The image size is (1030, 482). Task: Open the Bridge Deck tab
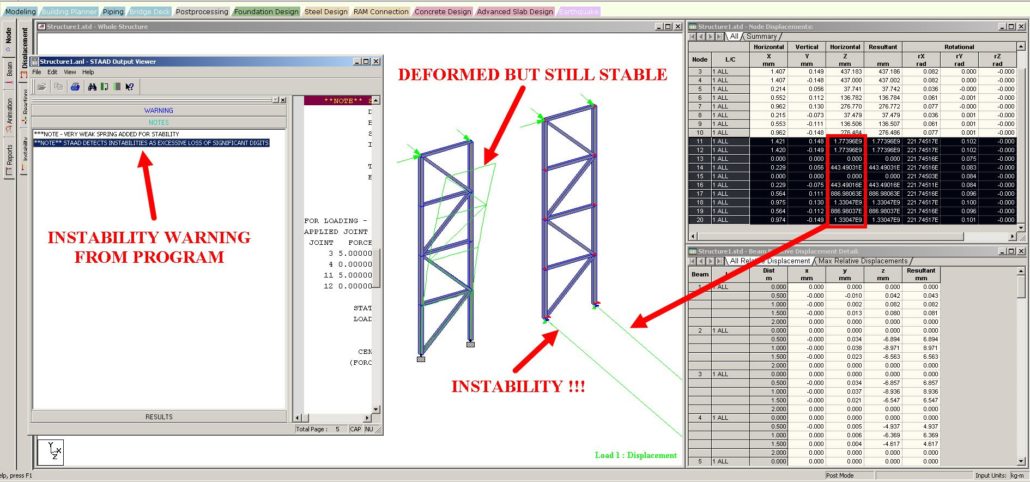tap(150, 12)
